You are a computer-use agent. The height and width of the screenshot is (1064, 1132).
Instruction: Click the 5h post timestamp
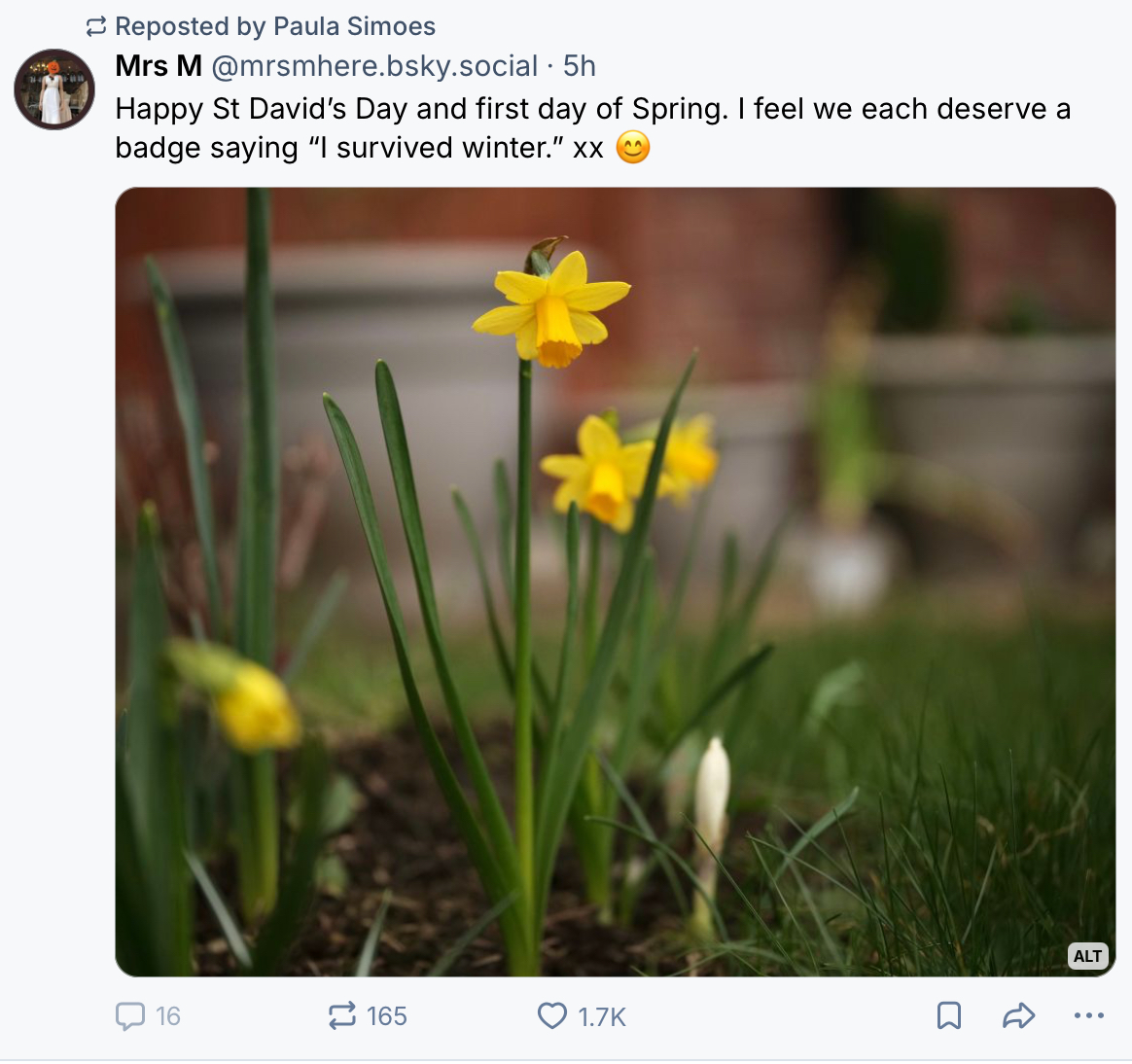click(x=580, y=66)
